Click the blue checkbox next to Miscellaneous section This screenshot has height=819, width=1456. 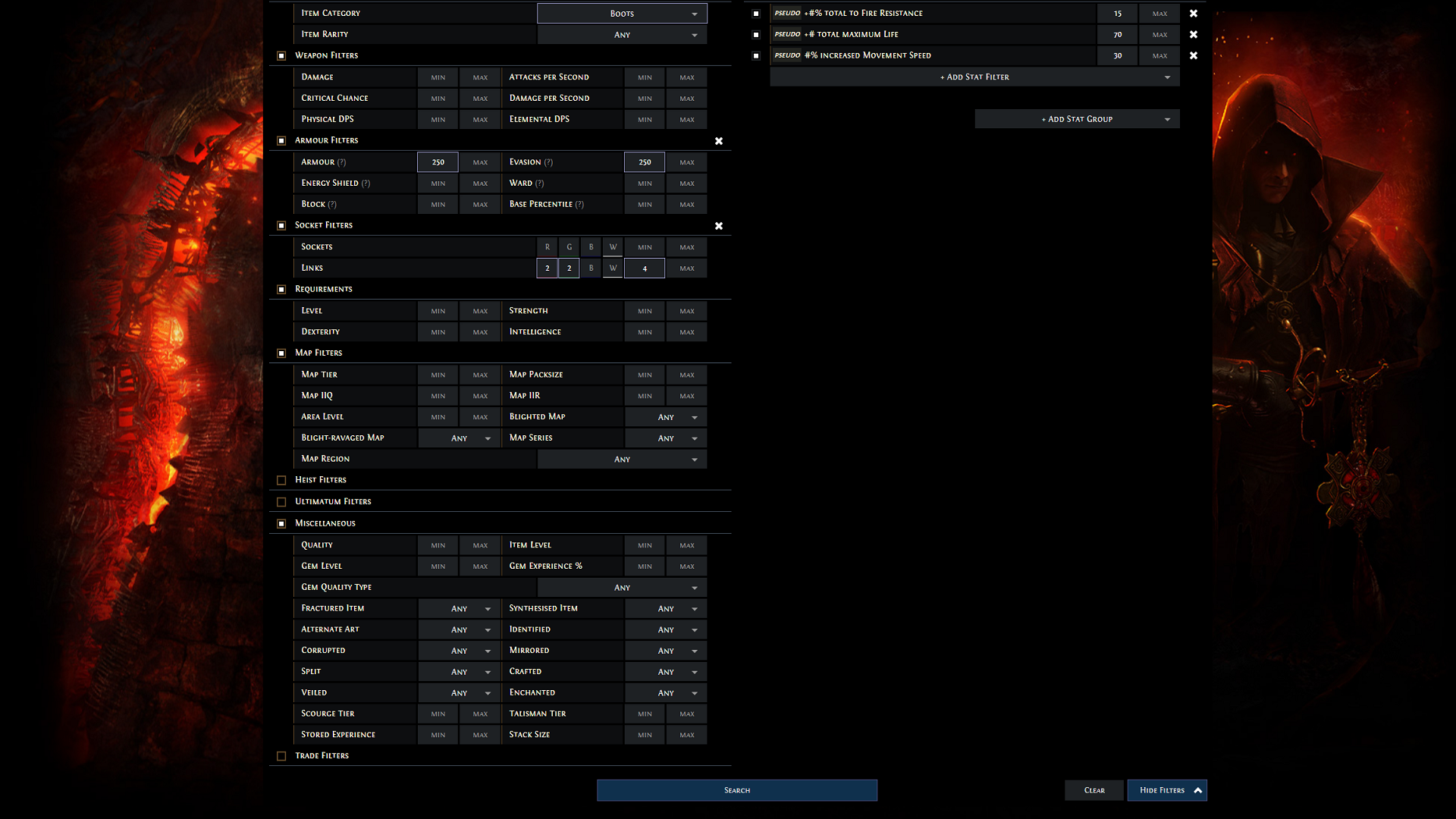click(282, 522)
